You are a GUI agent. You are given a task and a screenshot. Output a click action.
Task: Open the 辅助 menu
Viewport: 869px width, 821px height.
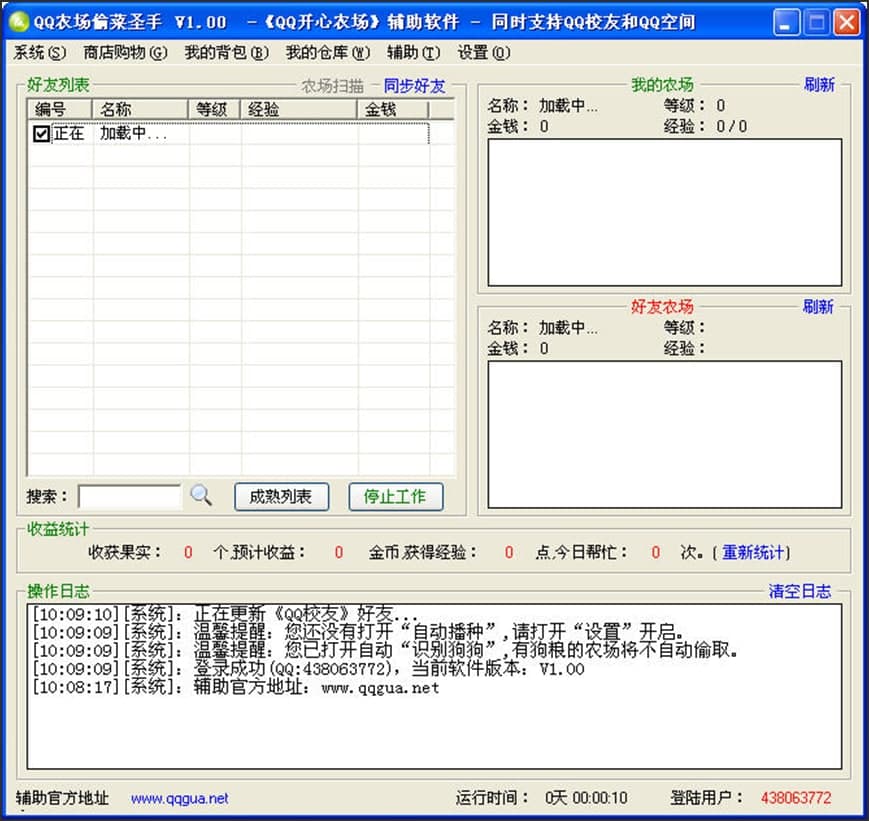[413, 53]
